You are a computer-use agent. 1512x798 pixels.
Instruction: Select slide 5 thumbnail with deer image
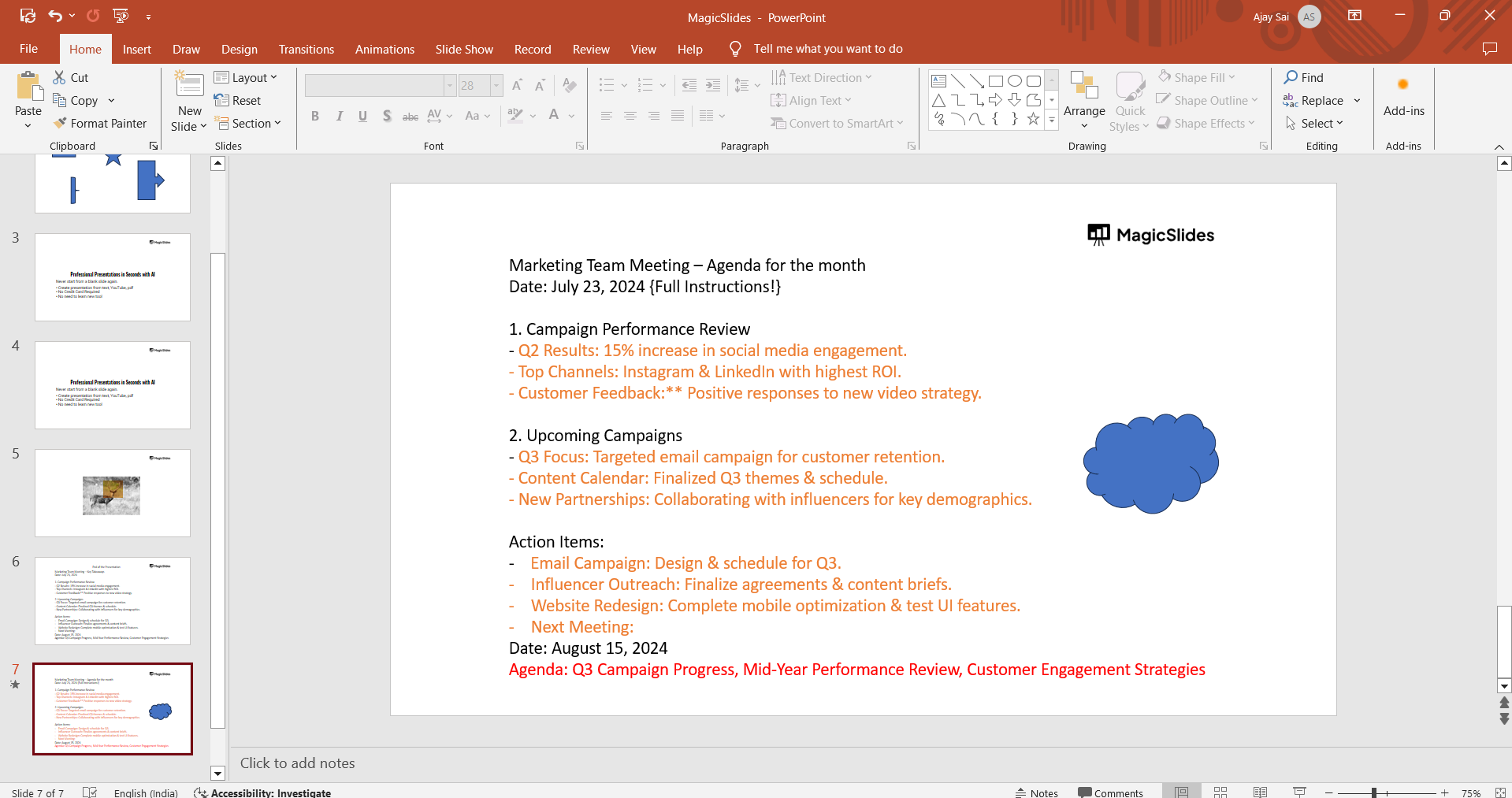pyautogui.click(x=113, y=493)
